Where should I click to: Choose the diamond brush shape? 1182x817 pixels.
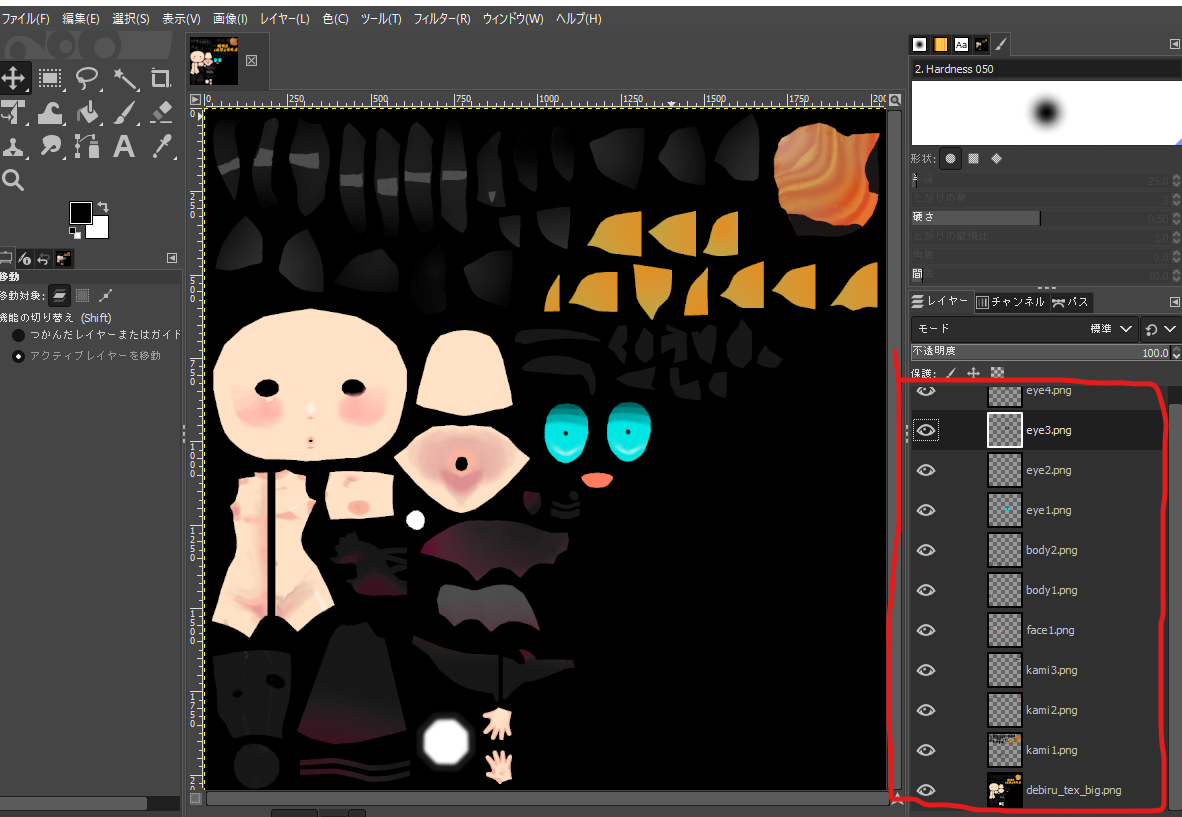coord(997,158)
